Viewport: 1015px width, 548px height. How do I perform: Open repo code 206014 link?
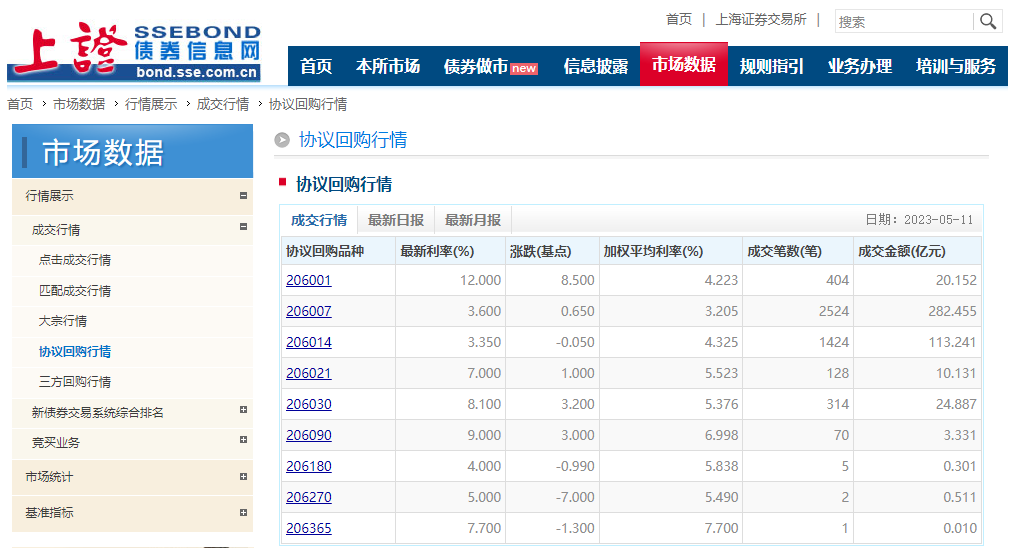coord(309,342)
